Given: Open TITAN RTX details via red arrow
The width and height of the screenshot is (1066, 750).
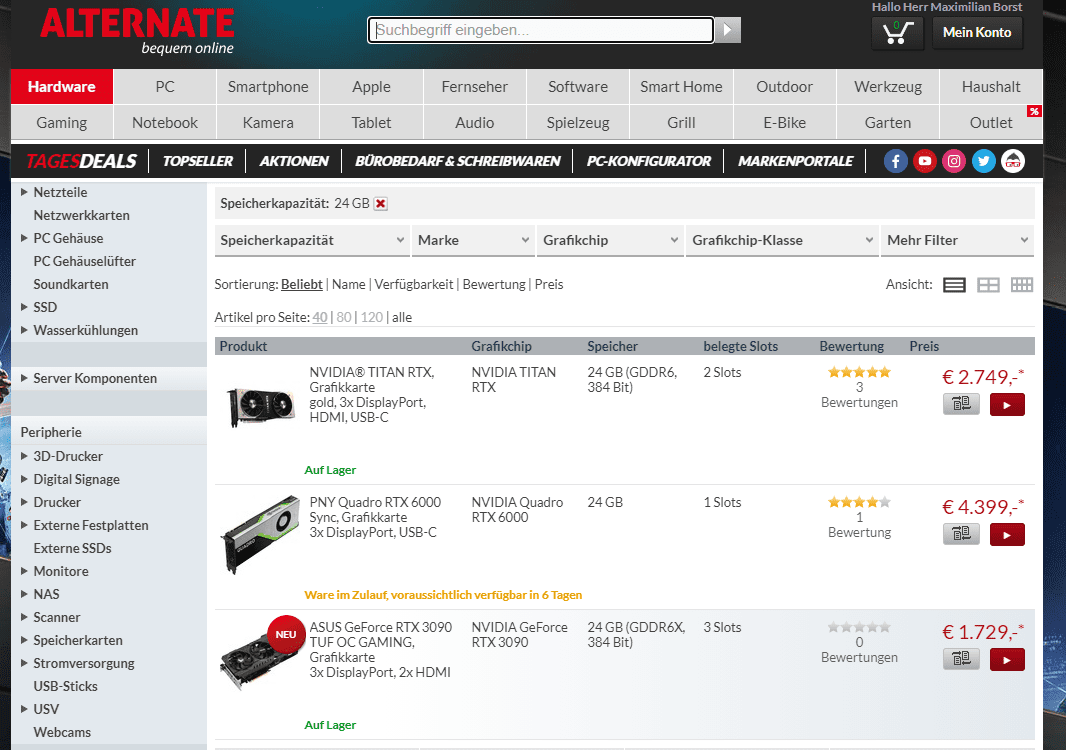Looking at the screenshot, I should (1007, 405).
